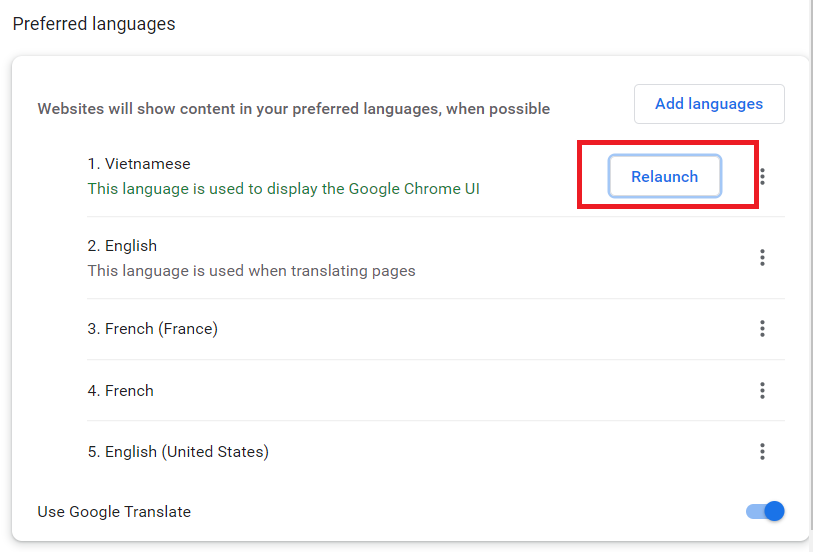Click the Use Google Translate label
The width and height of the screenshot is (813, 552).
[114, 512]
